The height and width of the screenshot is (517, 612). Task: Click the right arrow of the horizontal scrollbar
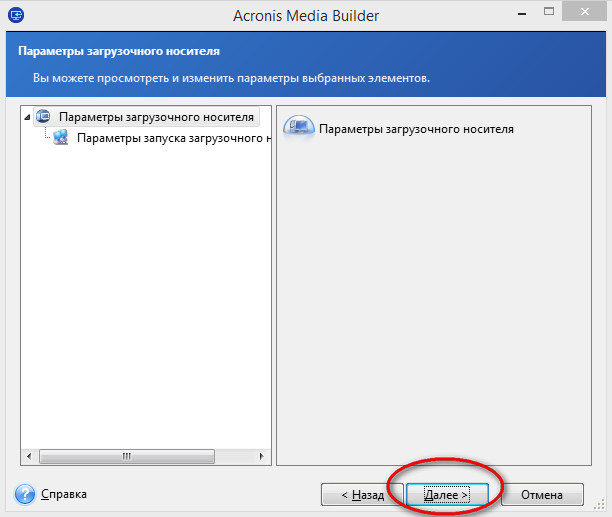262,456
